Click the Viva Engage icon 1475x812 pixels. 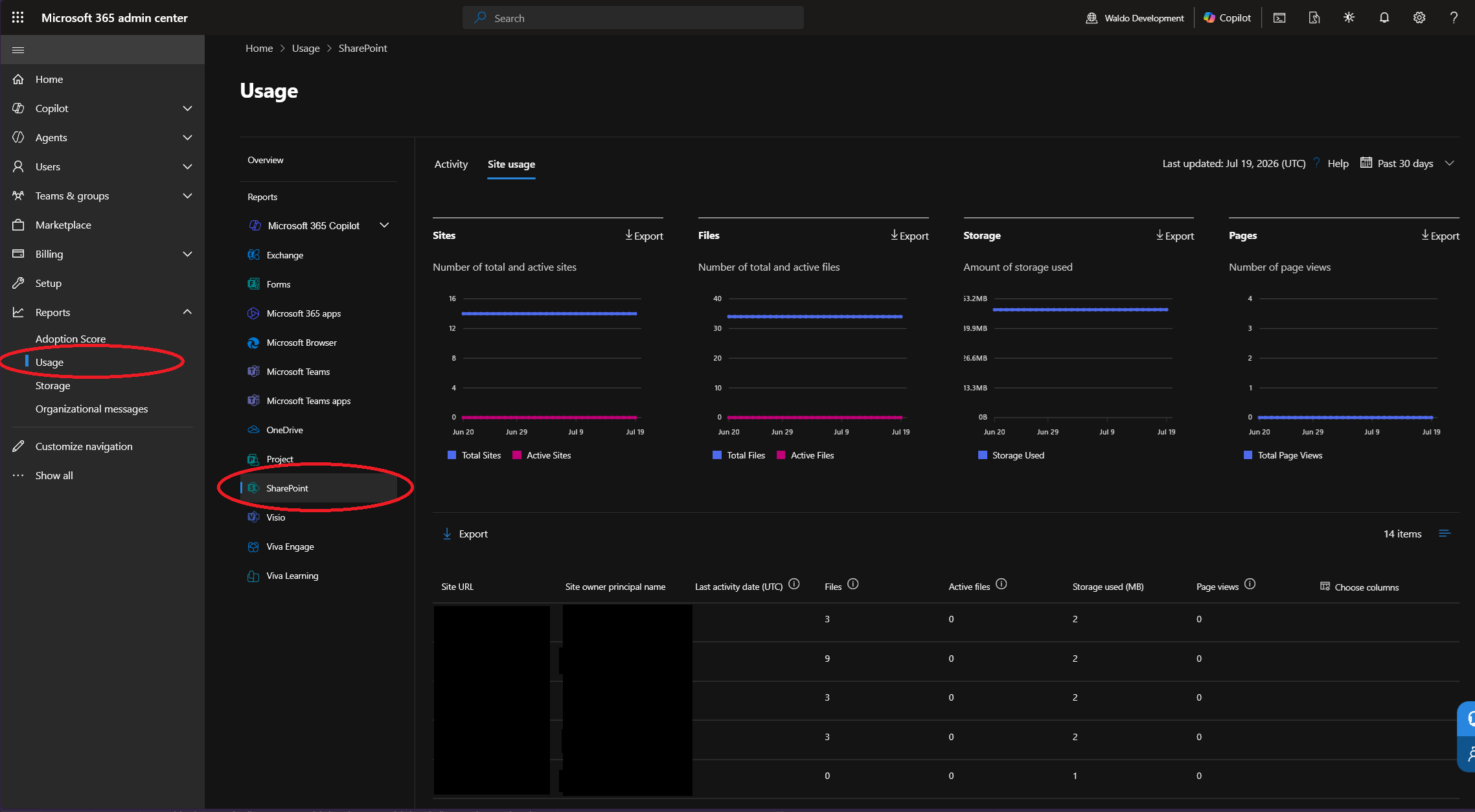253,546
